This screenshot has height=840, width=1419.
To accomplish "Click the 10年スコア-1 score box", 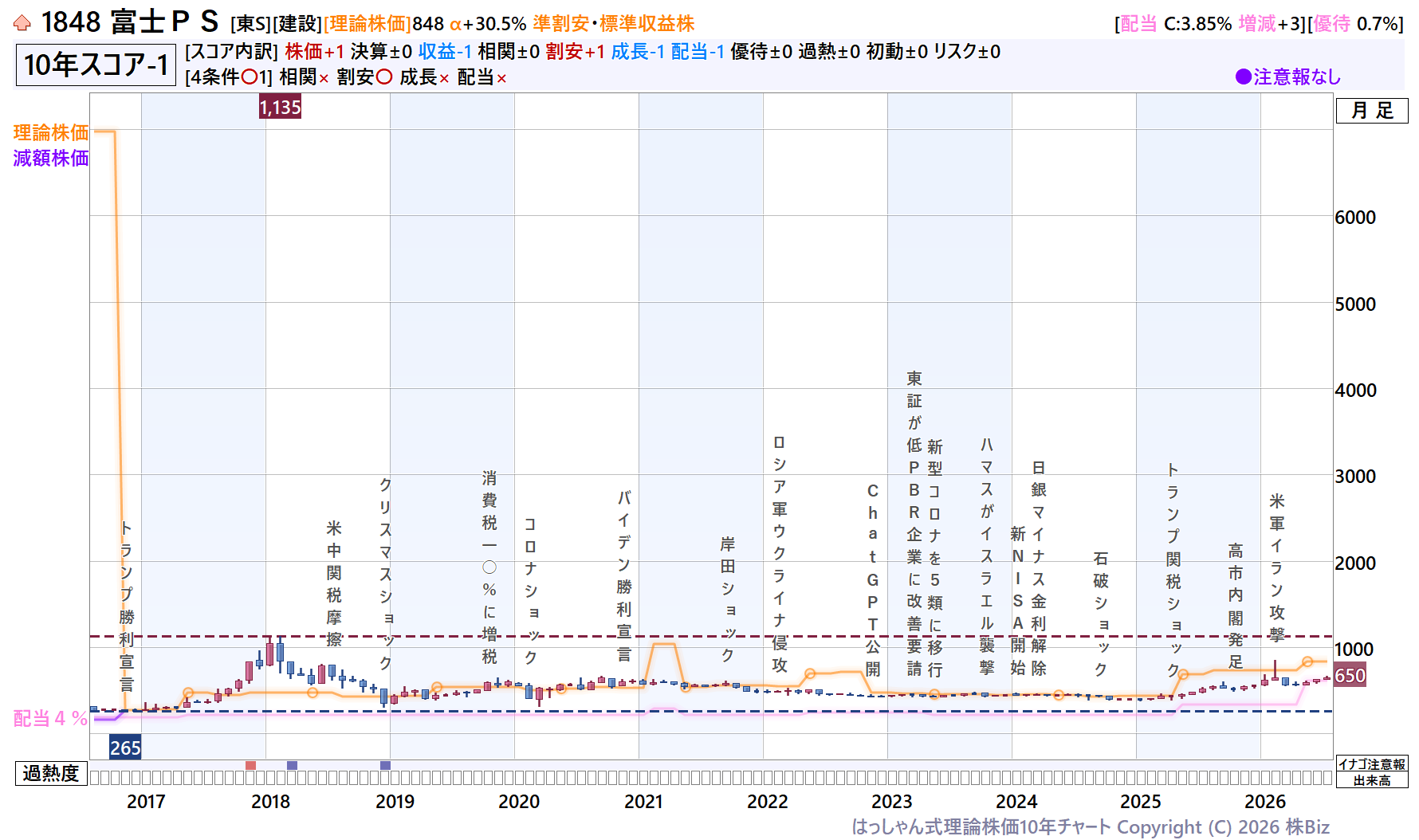I will 96,65.
